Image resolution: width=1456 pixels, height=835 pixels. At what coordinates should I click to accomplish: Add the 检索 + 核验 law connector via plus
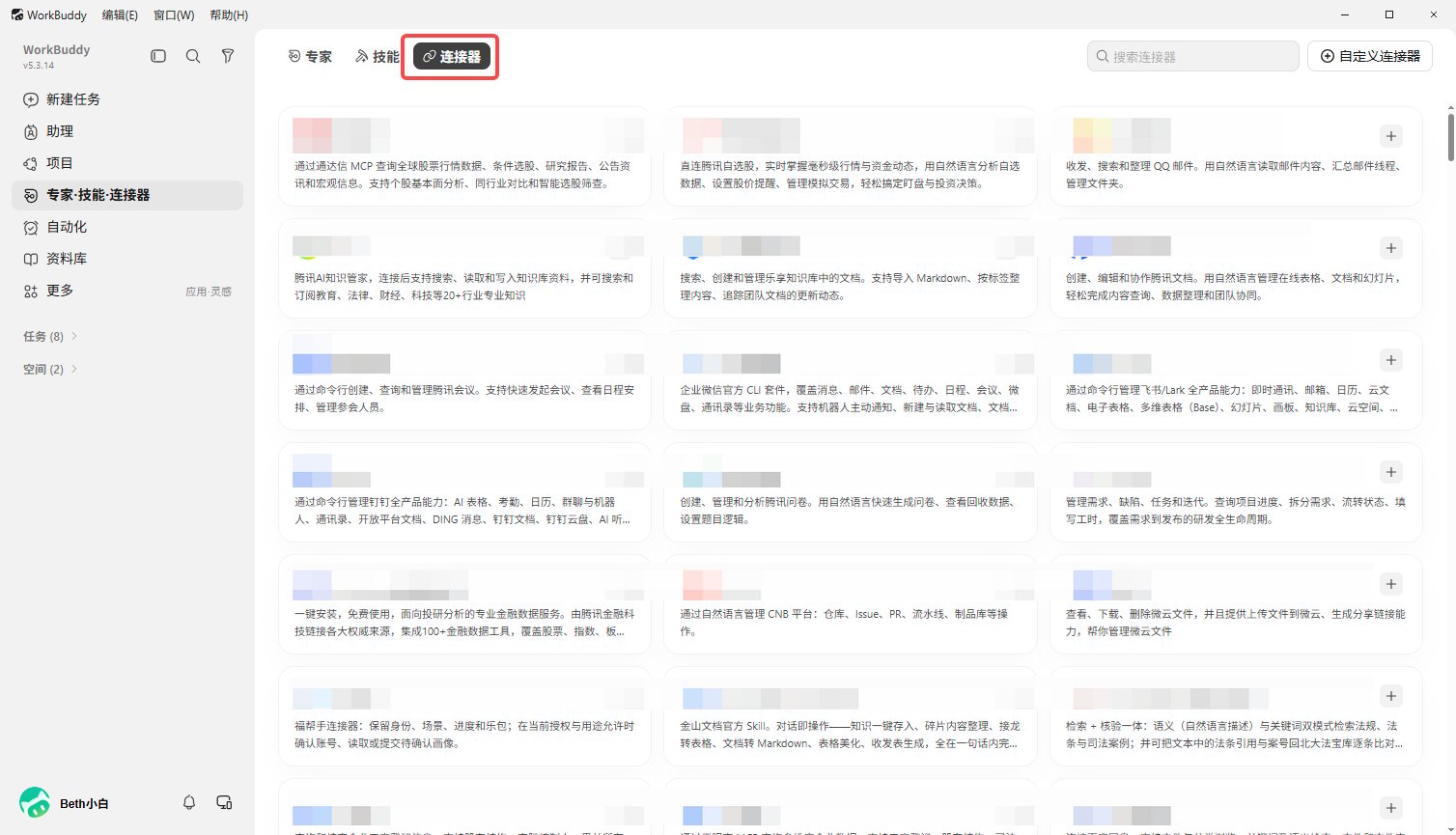(x=1390, y=696)
